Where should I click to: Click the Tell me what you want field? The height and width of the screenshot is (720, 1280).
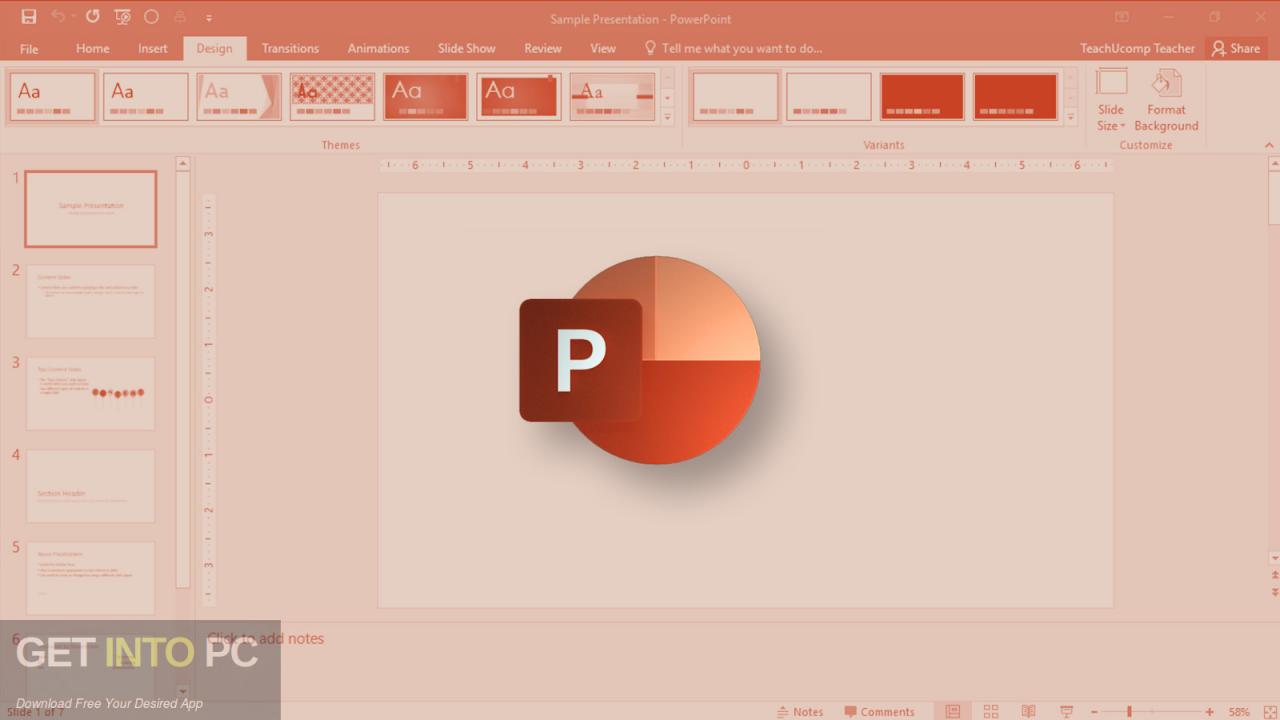click(x=741, y=48)
